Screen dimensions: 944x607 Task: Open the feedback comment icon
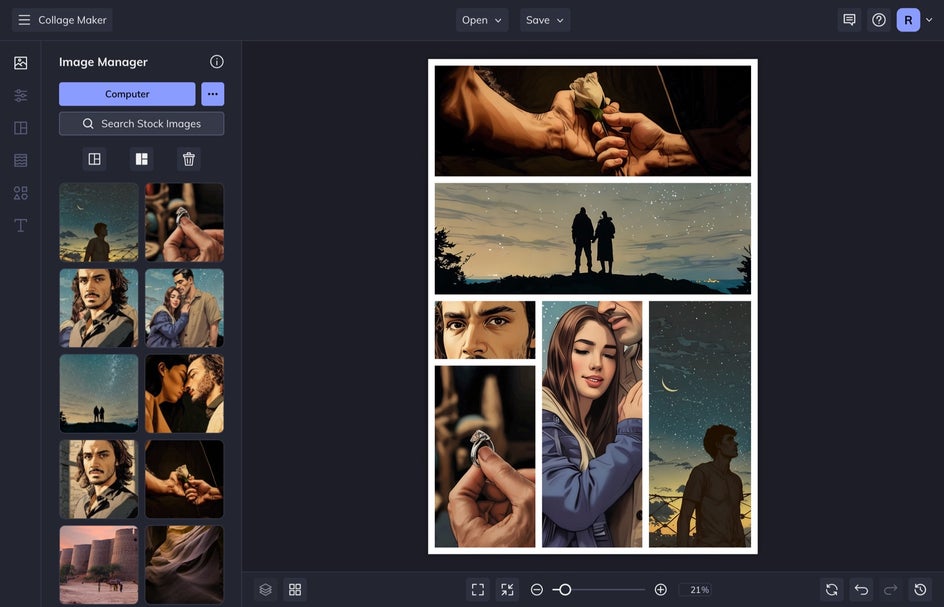tap(849, 20)
